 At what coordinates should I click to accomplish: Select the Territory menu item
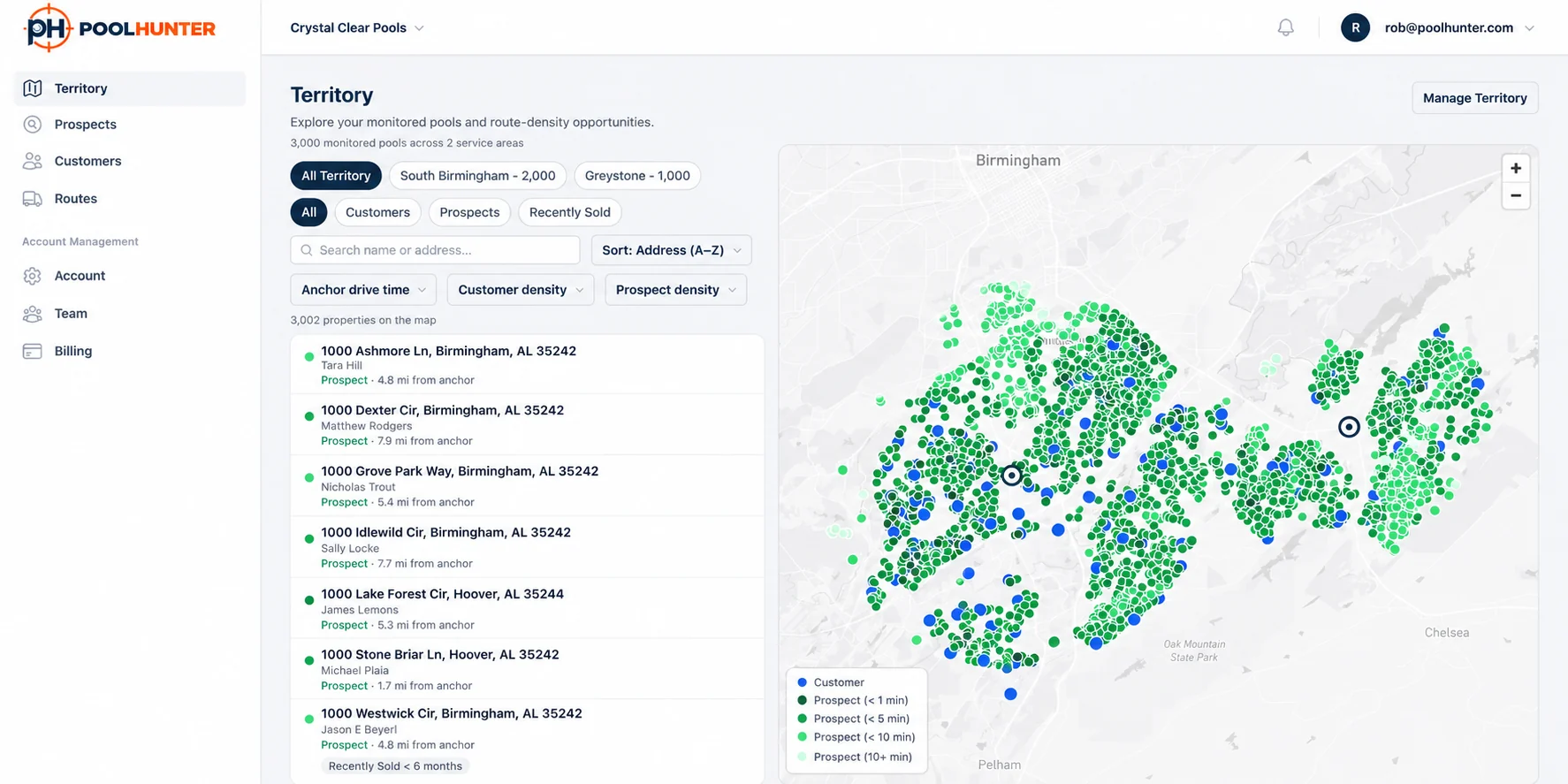(130, 88)
